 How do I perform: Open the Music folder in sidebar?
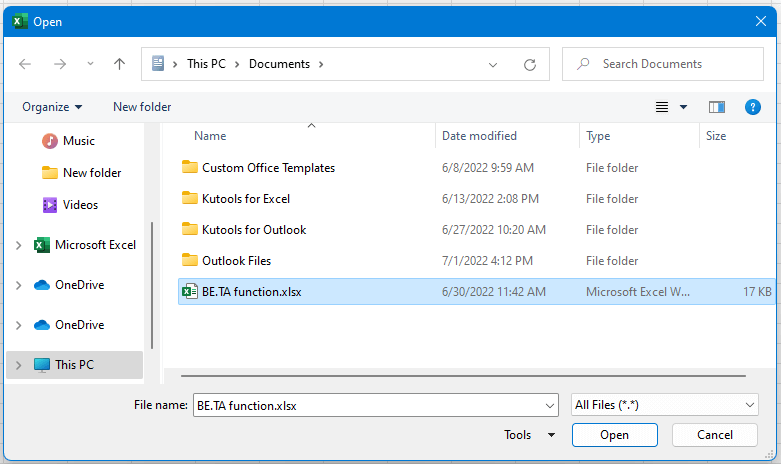(x=79, y=141)
